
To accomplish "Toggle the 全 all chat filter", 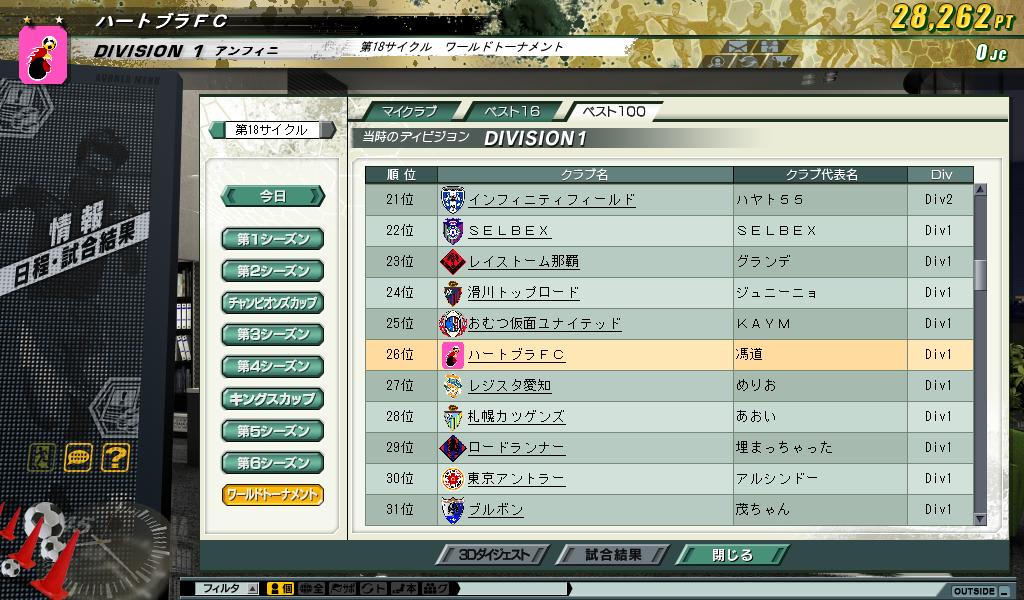I will point(312,589).
